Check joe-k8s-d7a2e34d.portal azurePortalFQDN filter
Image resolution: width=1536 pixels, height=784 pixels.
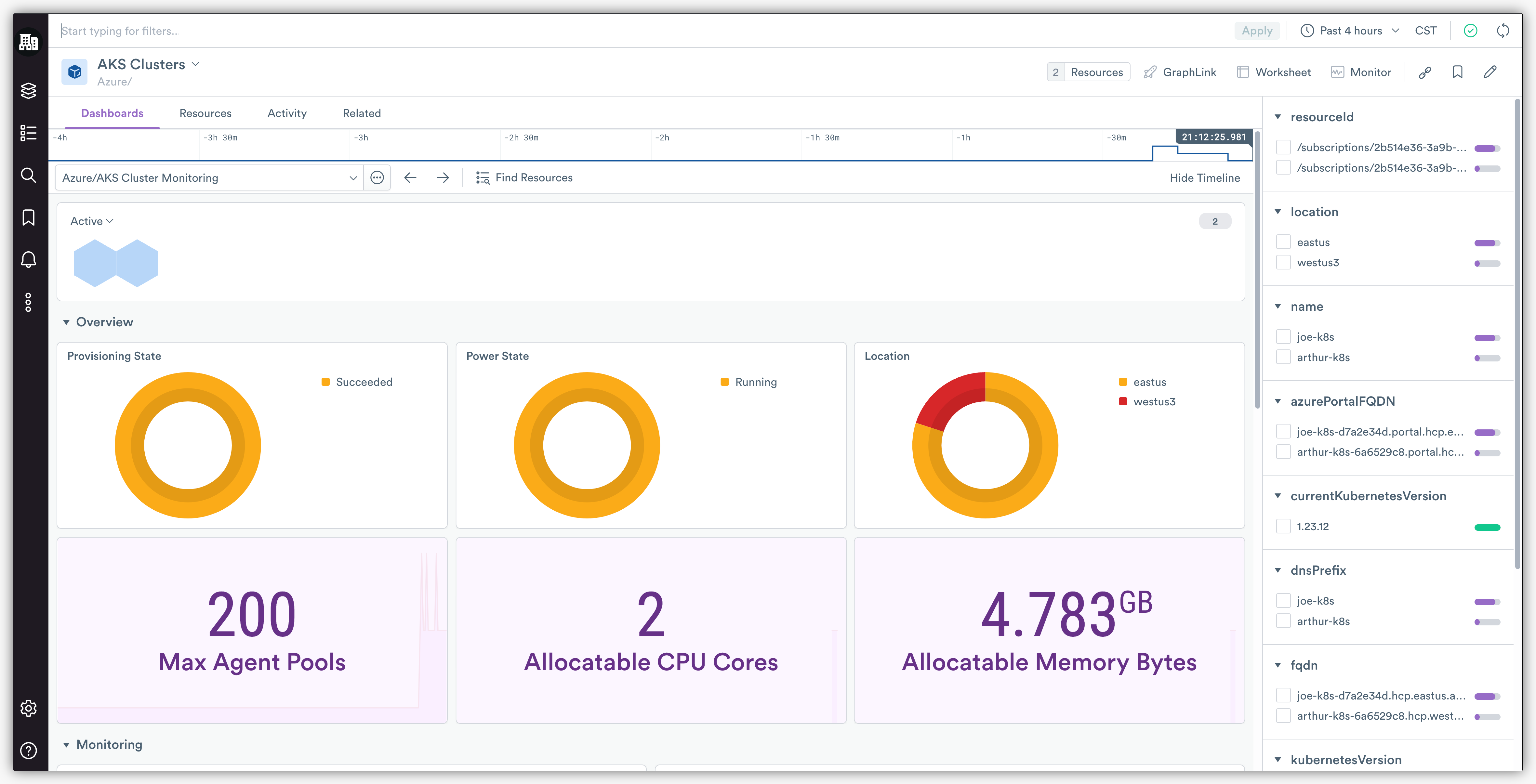[x=1283, y=432]
